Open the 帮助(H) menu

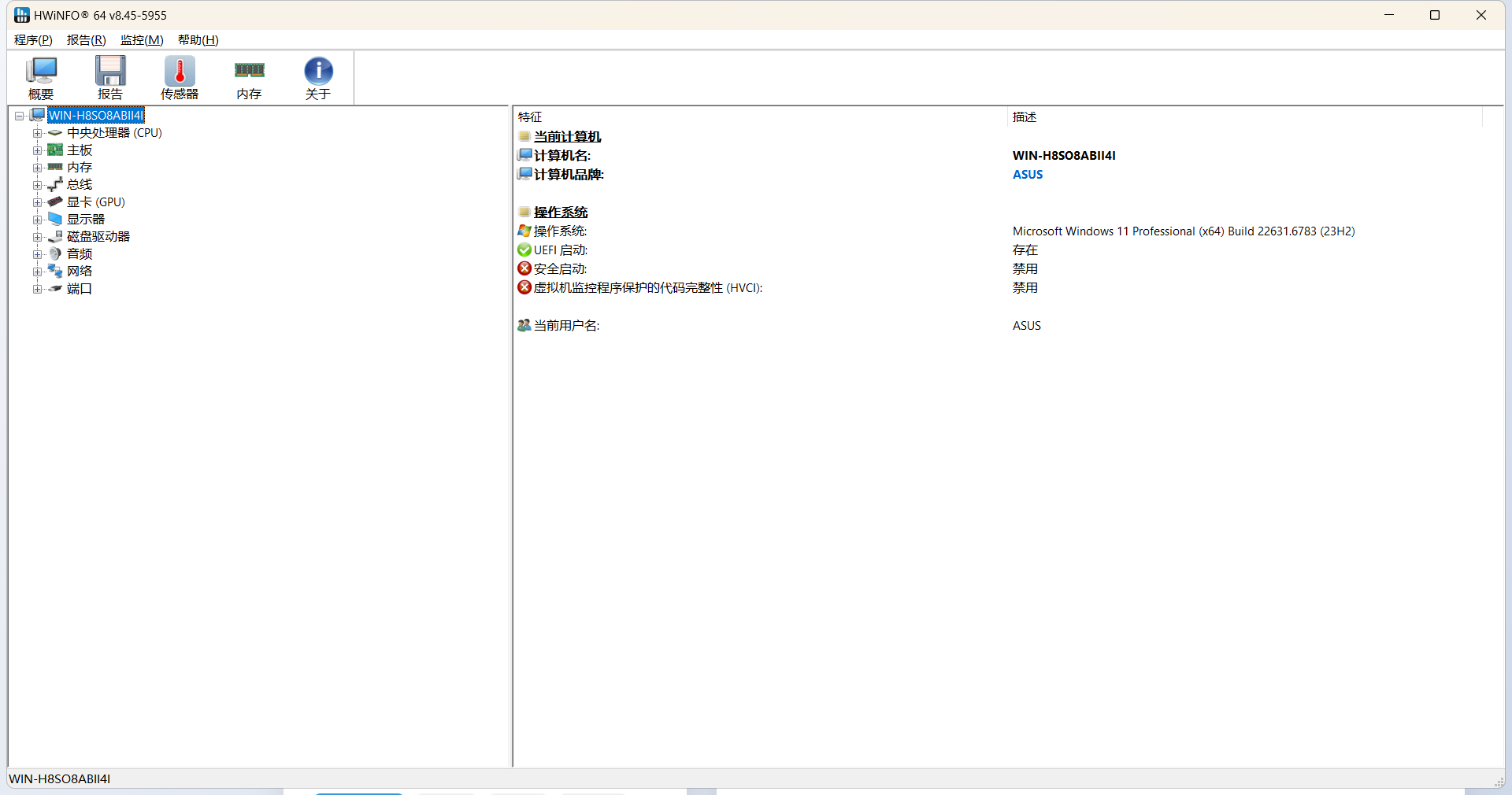click(x=198, y=40)
